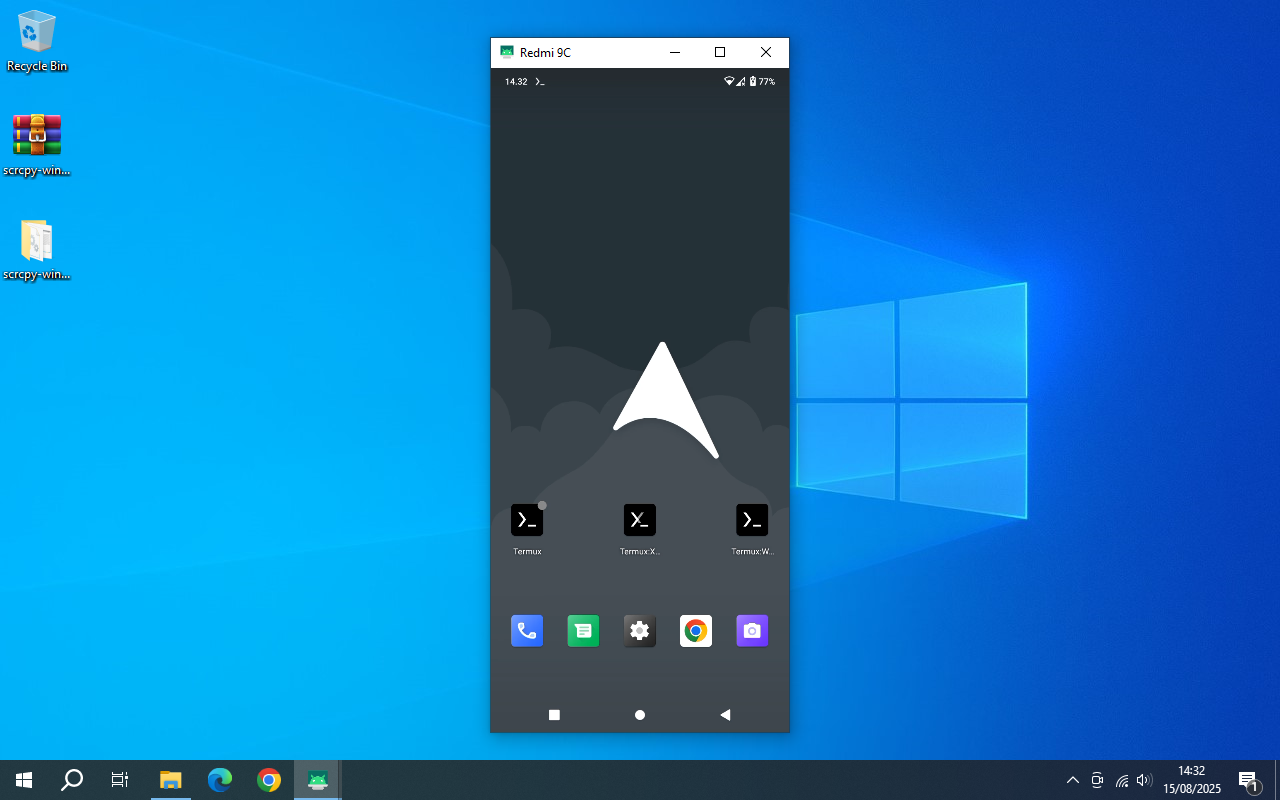Image resolution: width=1280 pixels, height=800 pixels.
Task: Click the scrcpy icon in Redmi 9C title bar
Action: pos(507,52)
